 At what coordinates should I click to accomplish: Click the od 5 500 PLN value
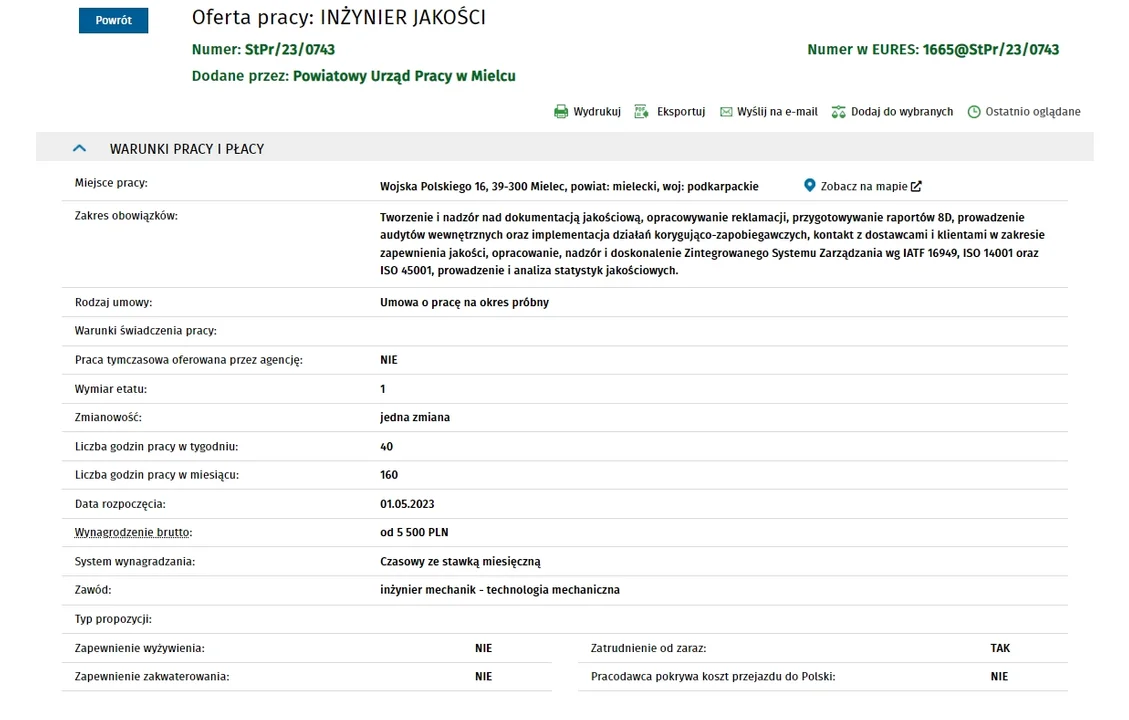point(414,532)
